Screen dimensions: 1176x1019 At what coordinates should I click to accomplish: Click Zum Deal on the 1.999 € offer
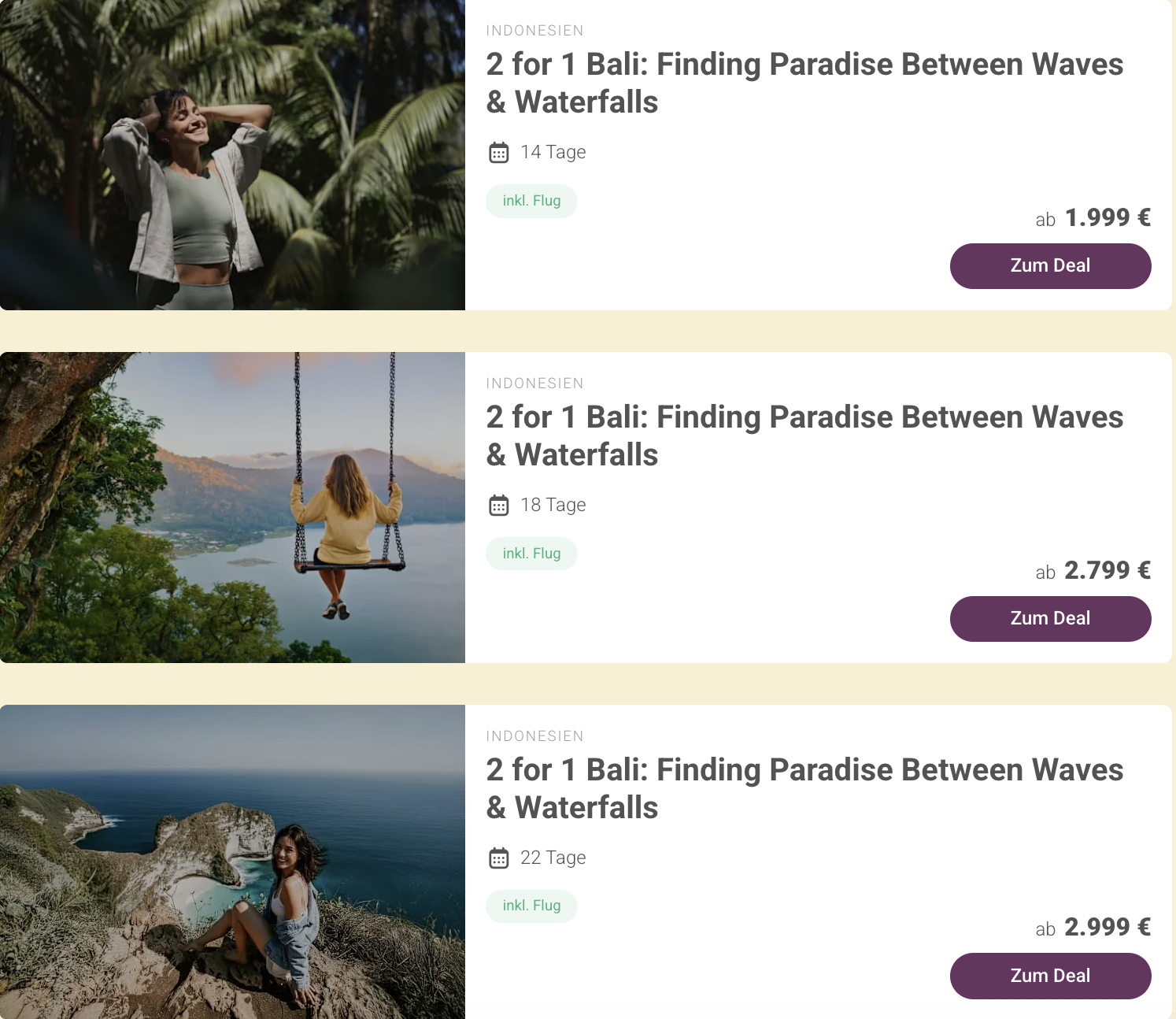click(1050, 266)
